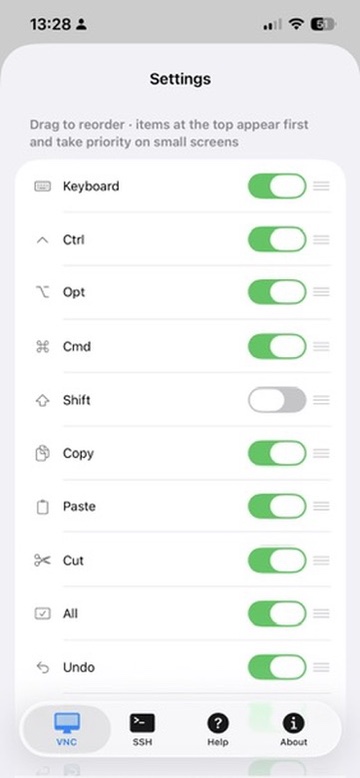360x778 pixels.
Task: Select the VNC tab
Action: (x=67, y=730)
